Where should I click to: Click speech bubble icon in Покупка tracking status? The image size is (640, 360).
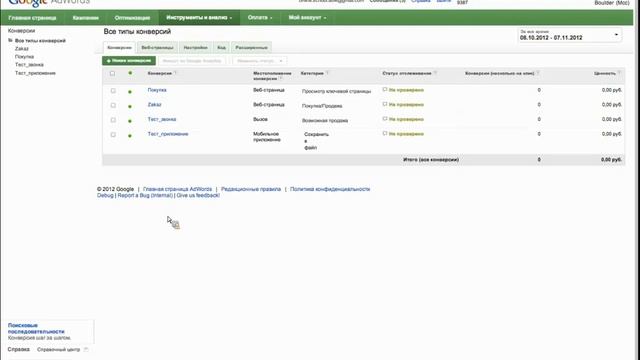click(384, 89)
